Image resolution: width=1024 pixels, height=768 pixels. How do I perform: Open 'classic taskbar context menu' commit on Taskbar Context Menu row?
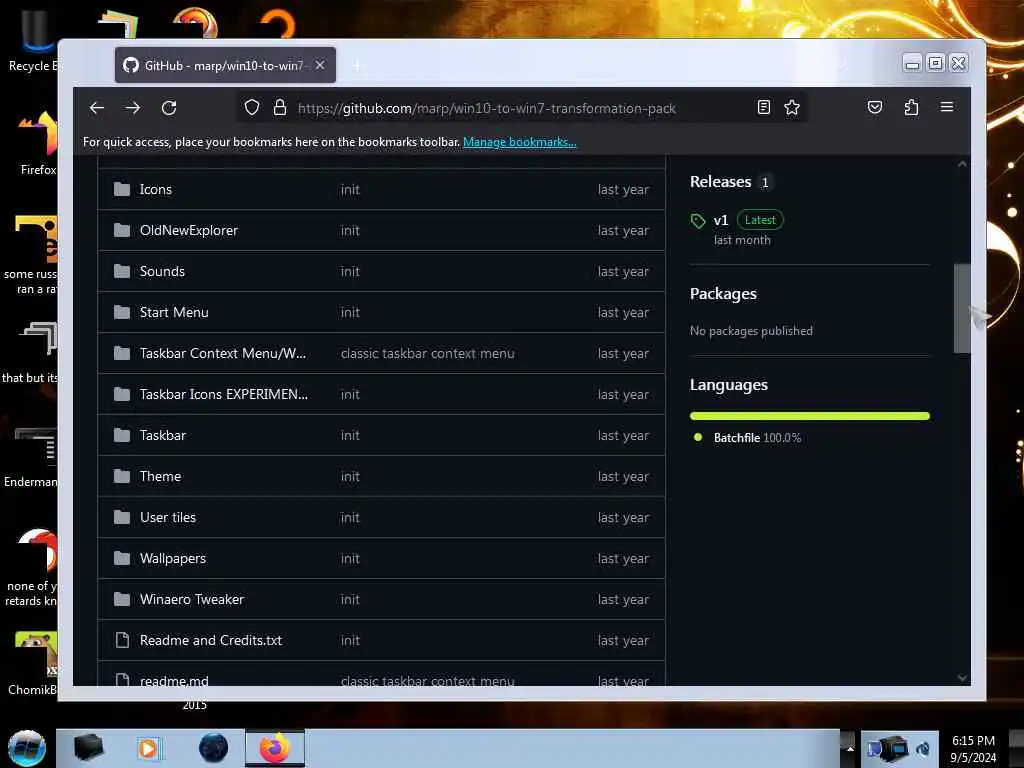[427, 353]
